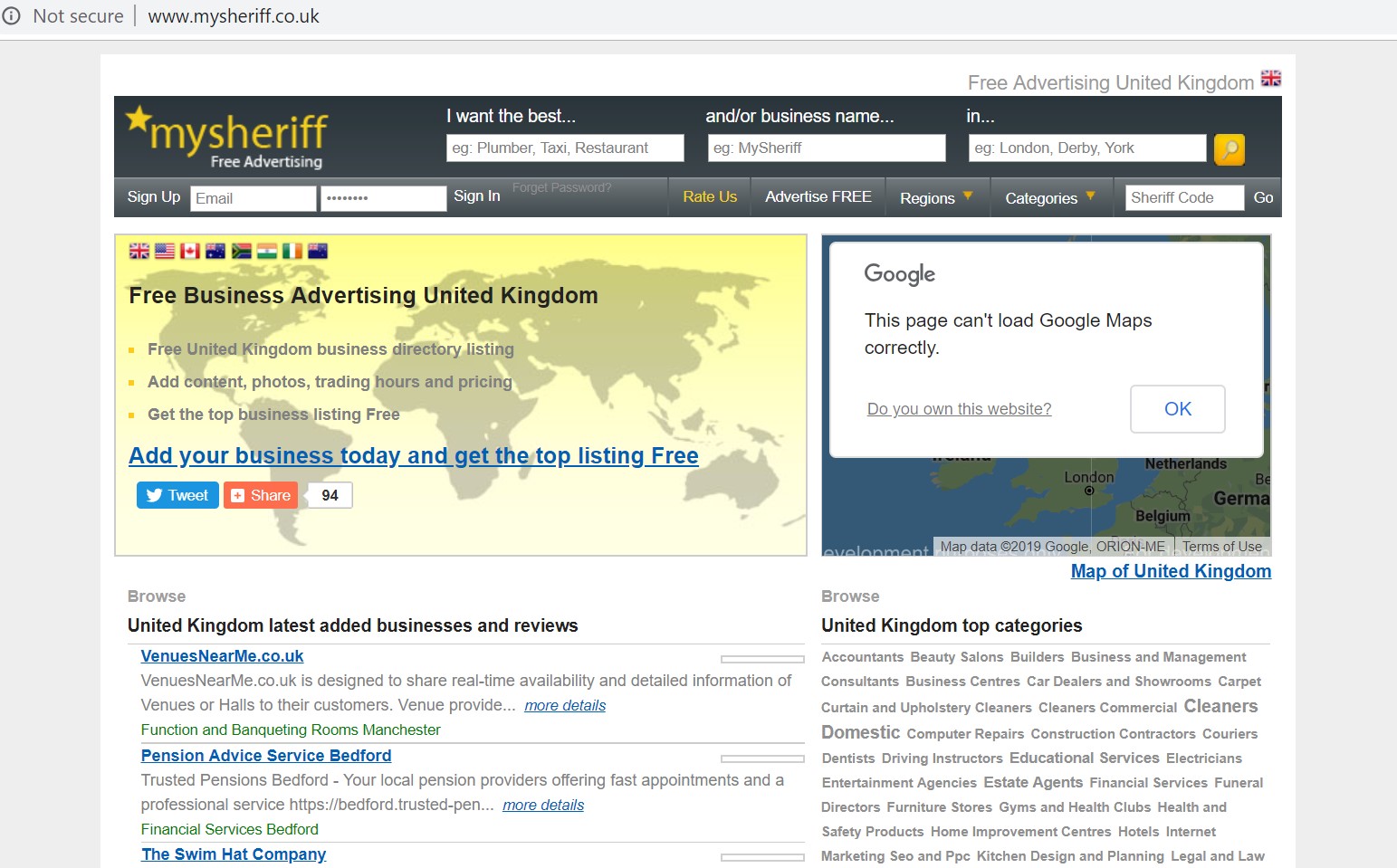
Task: Select the Australia flag icon
Action: [215, 251]
